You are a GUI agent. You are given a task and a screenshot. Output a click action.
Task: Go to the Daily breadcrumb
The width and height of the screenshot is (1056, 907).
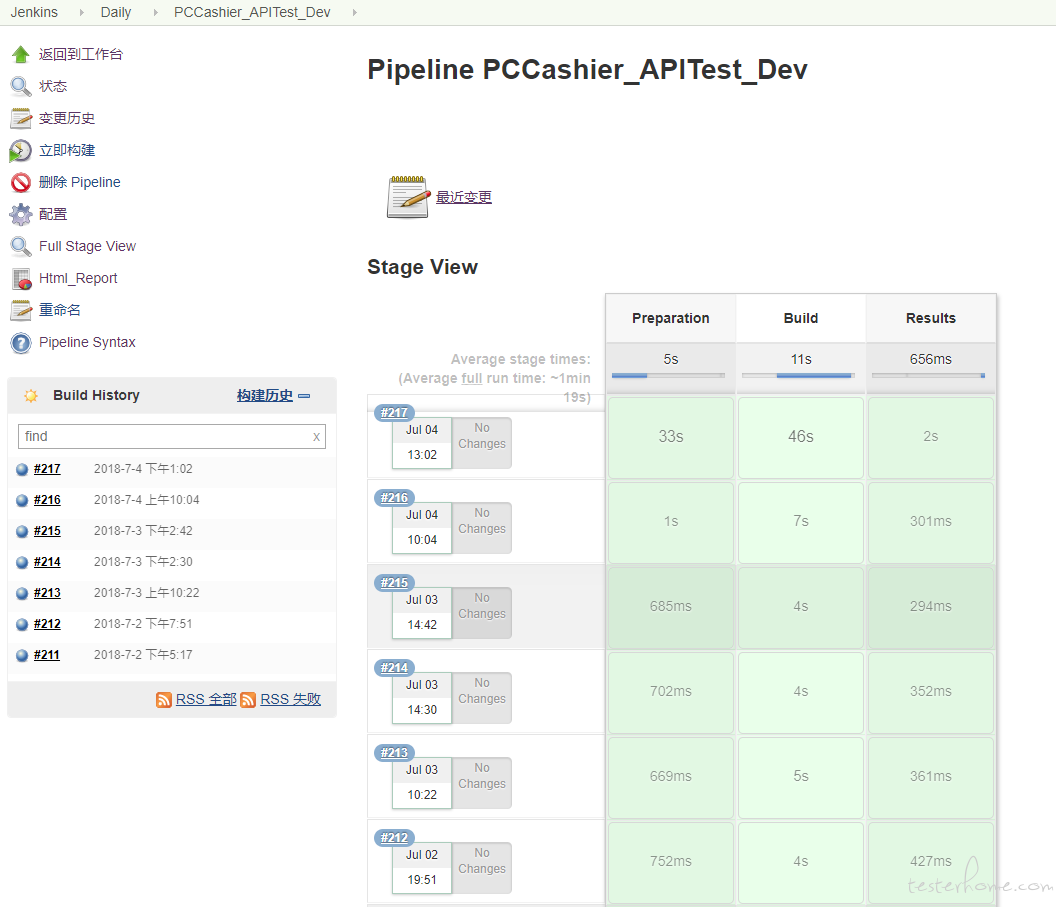[x=116, y=12]
